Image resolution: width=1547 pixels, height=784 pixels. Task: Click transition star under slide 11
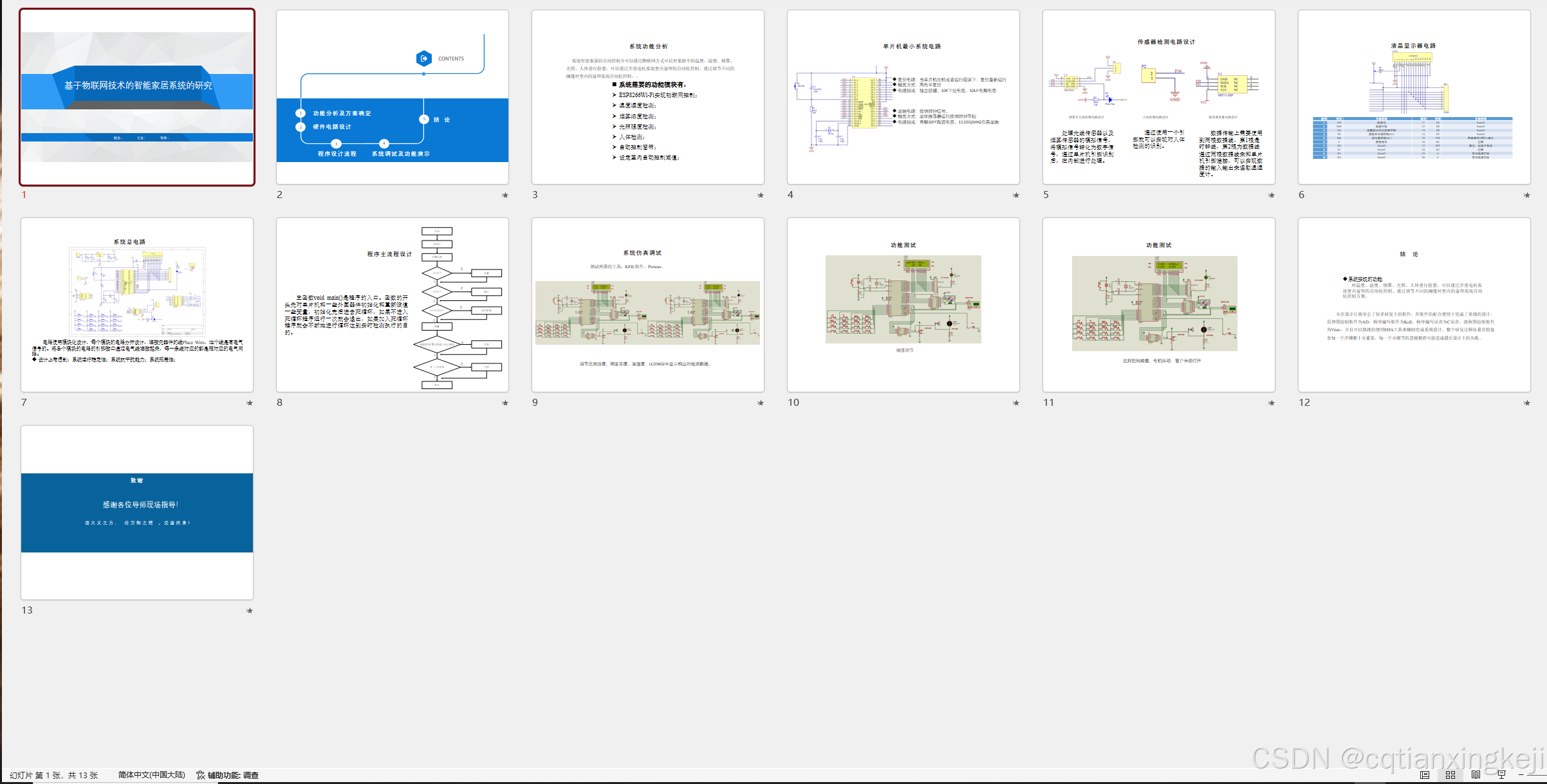(x=1272, y=403)
